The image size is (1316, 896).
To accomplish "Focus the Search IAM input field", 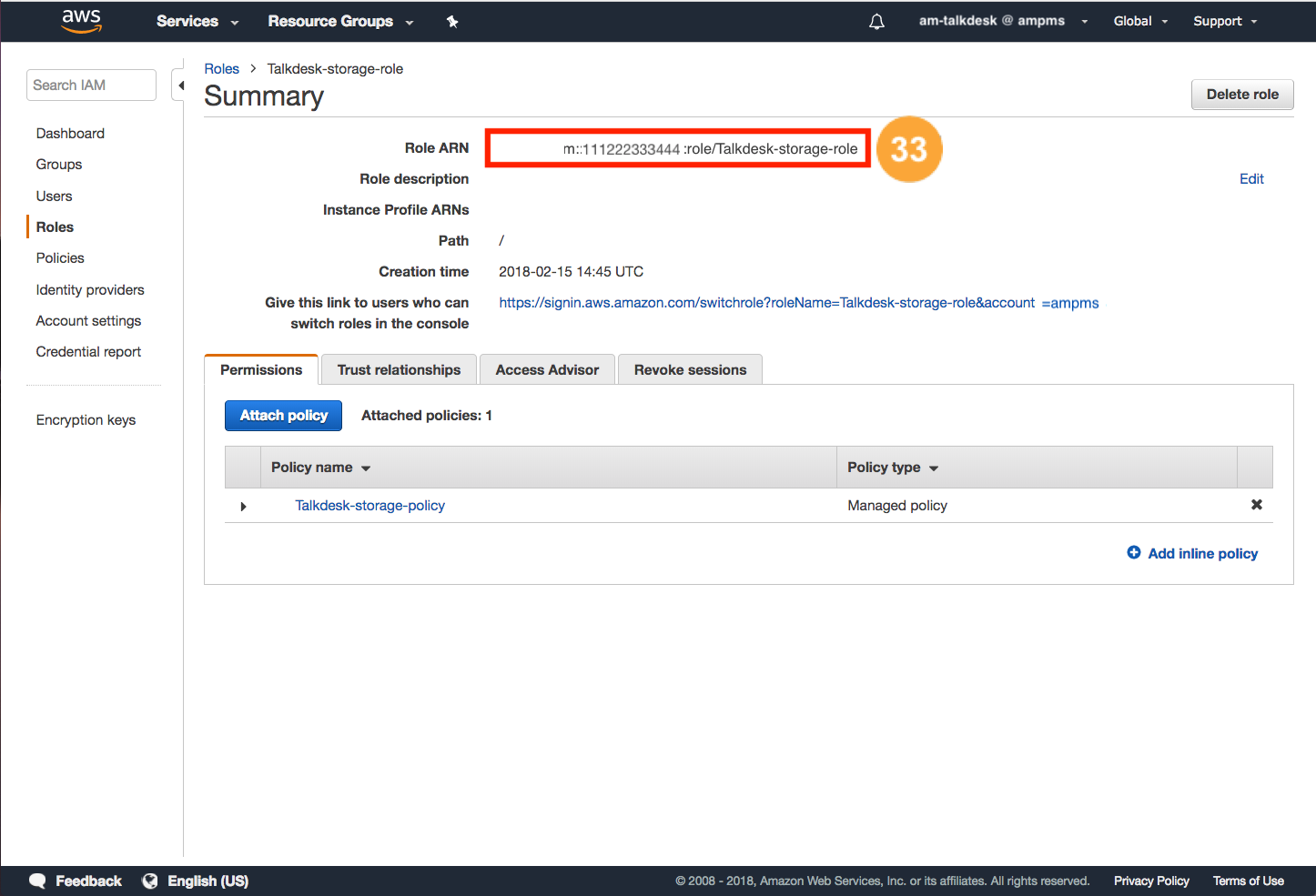I will 91,86.
